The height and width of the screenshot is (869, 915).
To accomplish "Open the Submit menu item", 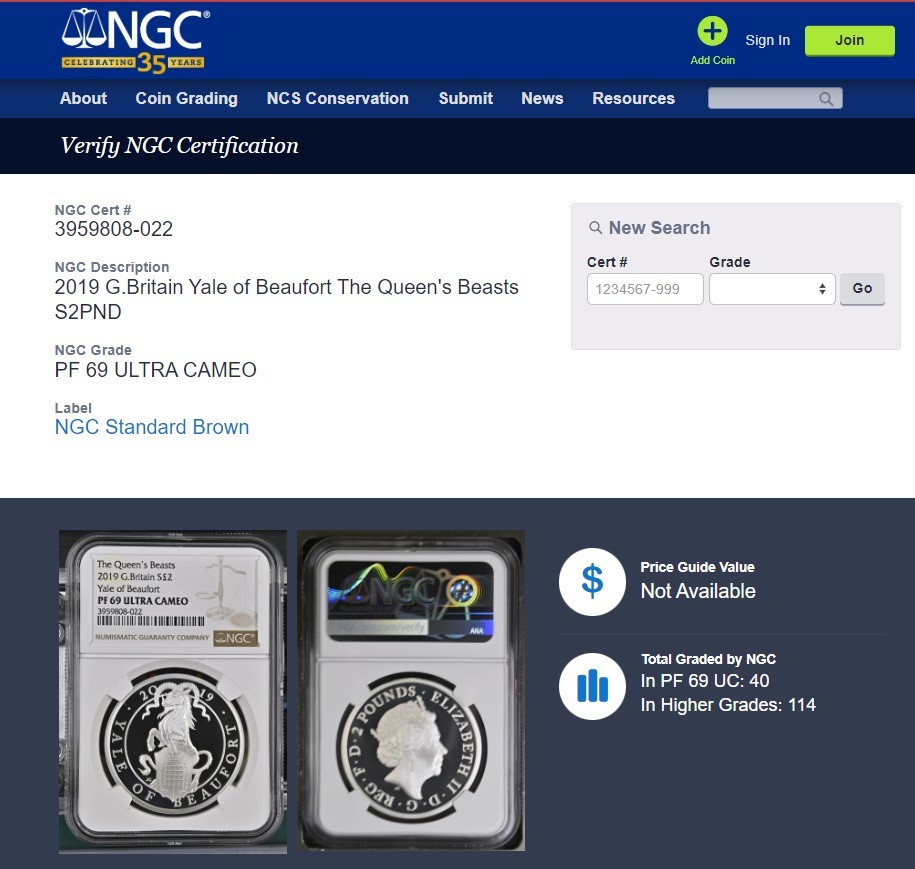I will pos(466,98).
